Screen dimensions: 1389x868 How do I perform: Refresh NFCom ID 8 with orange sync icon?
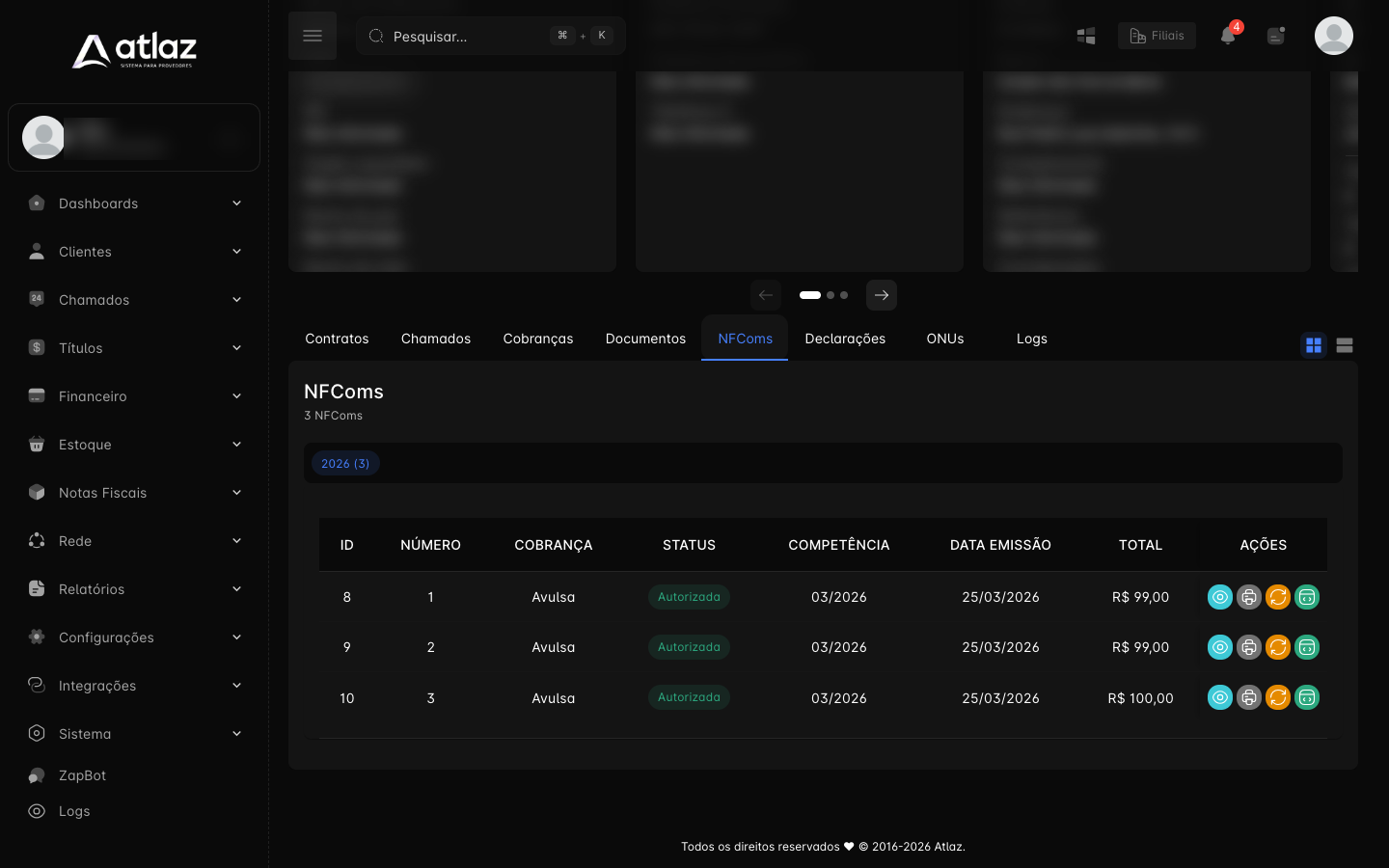click(x=1278, y=597)
